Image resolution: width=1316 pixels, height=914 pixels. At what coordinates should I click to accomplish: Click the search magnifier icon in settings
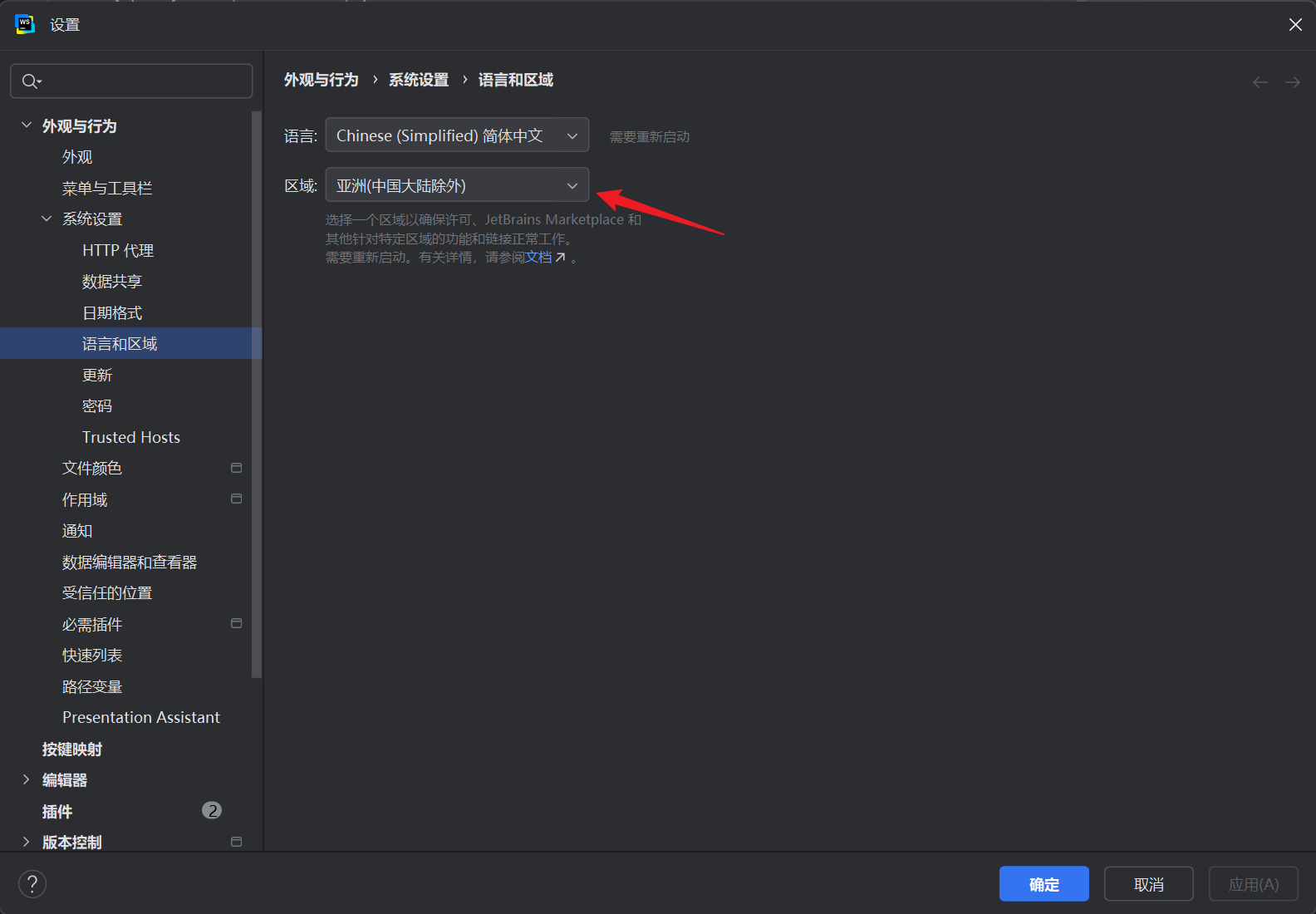[x=31, y=81]
